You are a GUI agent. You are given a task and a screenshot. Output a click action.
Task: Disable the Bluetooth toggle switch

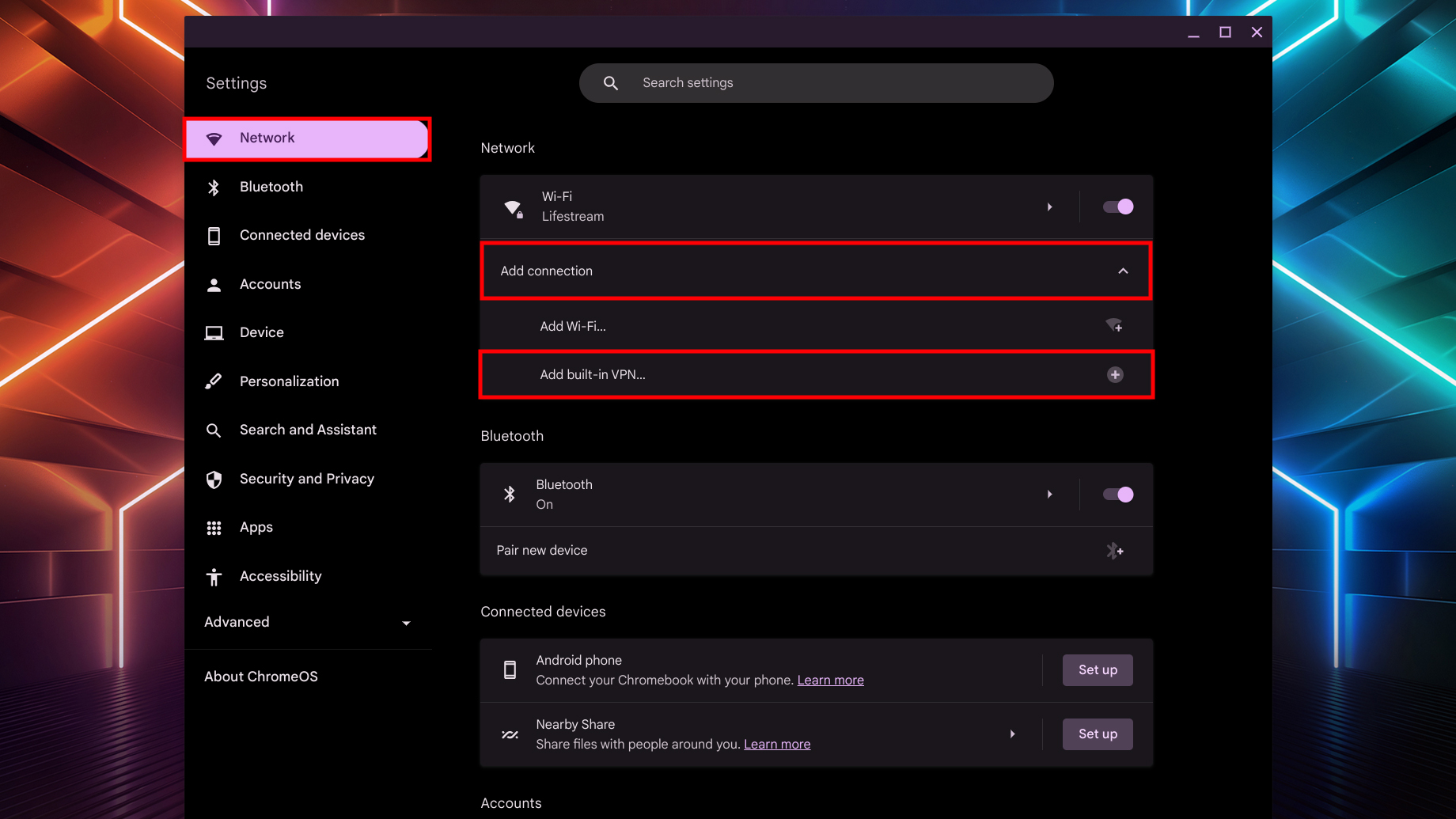pyautogui.click(x=1118, y=495)
